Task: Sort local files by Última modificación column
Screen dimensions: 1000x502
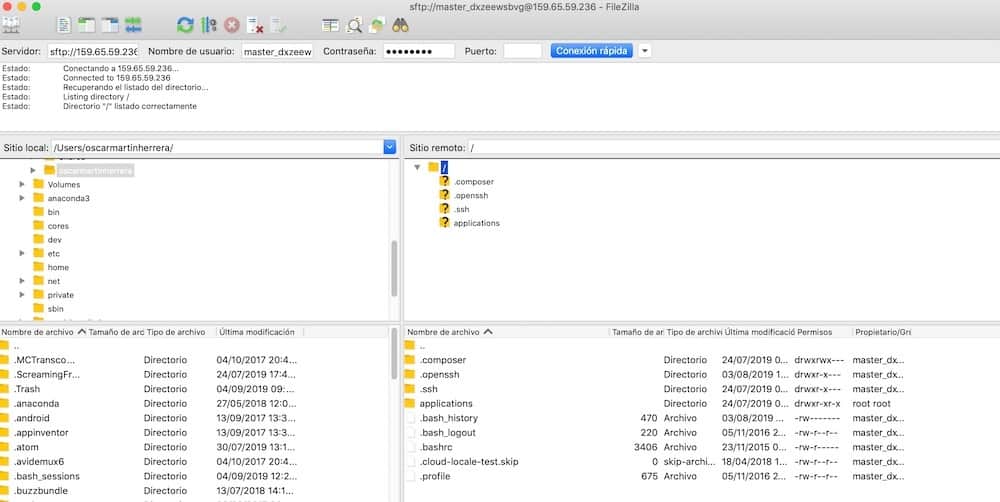Action: (257, 332)
